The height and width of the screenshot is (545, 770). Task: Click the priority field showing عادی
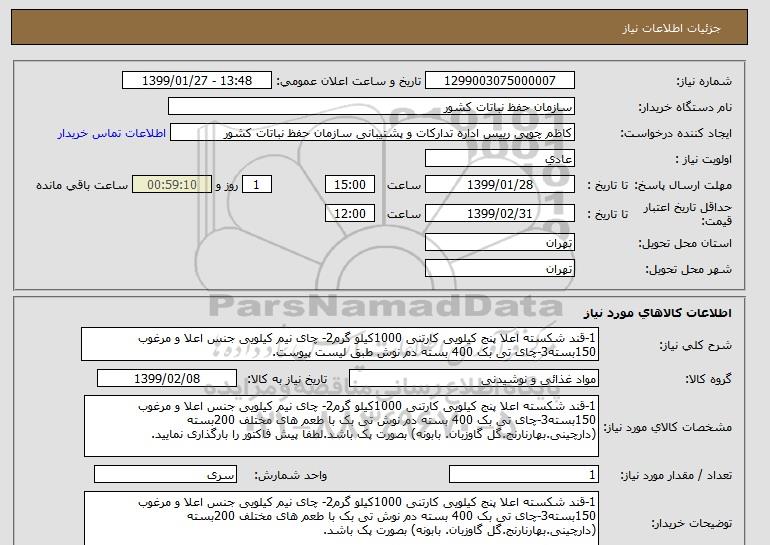tap(499, 159)
